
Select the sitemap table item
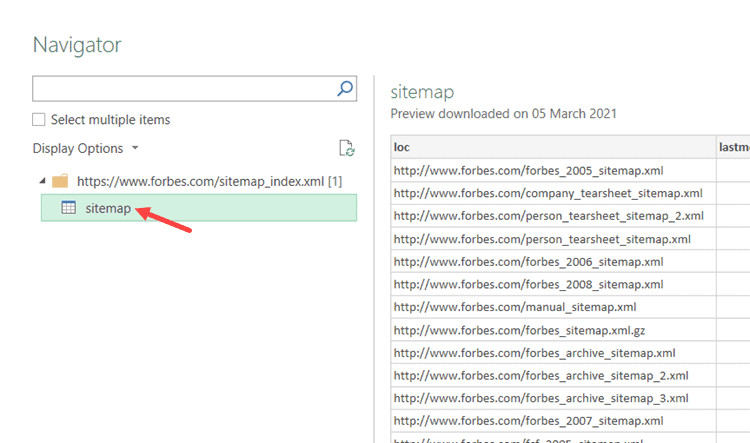pos(108,208)
